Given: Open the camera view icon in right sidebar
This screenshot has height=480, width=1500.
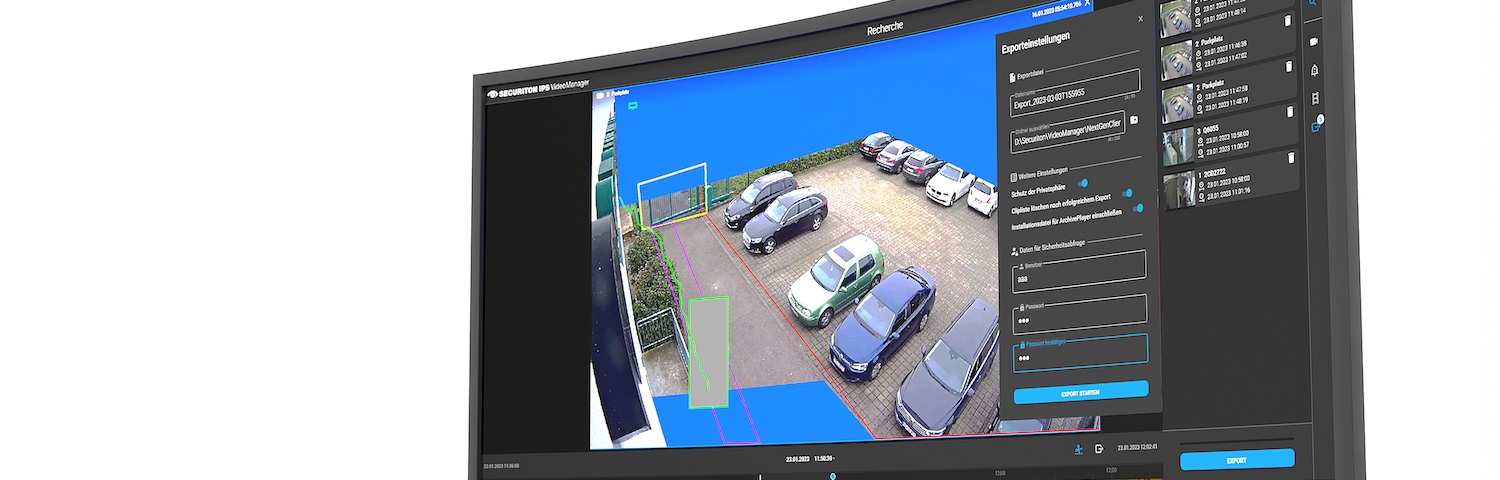Looking at the screenshot, I should pos(1314,42).
